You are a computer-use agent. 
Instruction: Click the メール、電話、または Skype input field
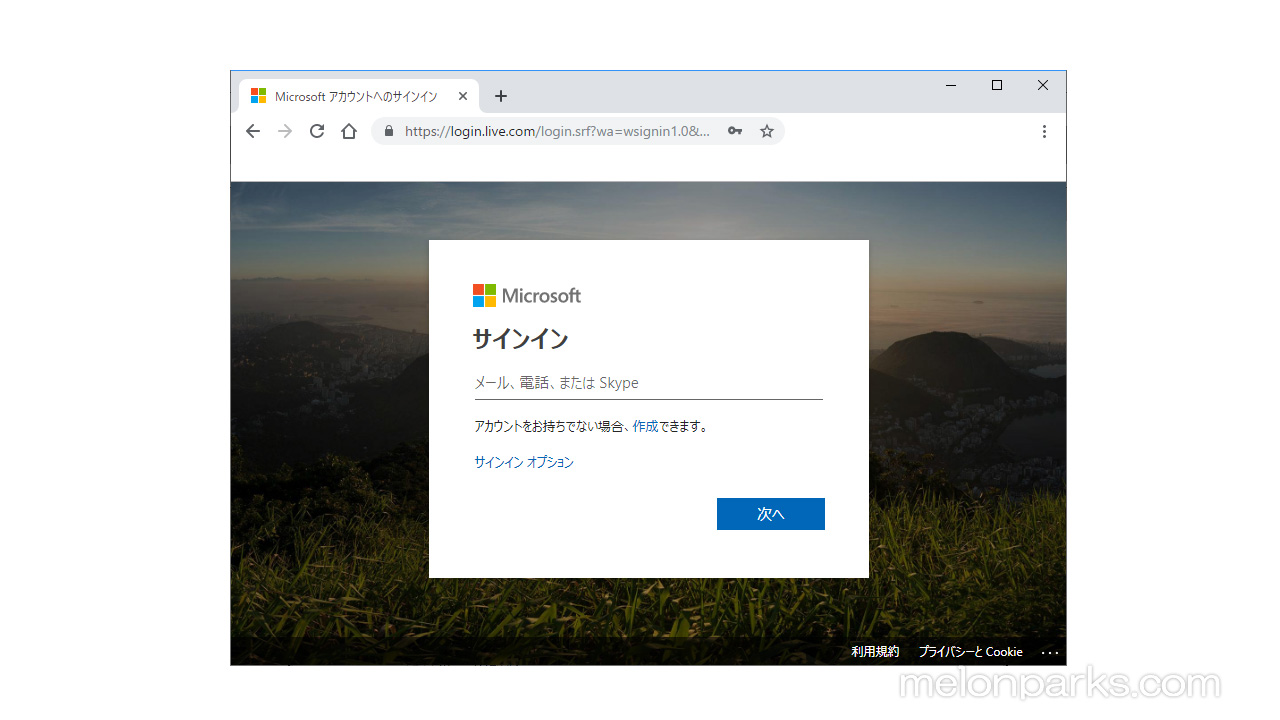pyautogui.click(x=648, y=383)
